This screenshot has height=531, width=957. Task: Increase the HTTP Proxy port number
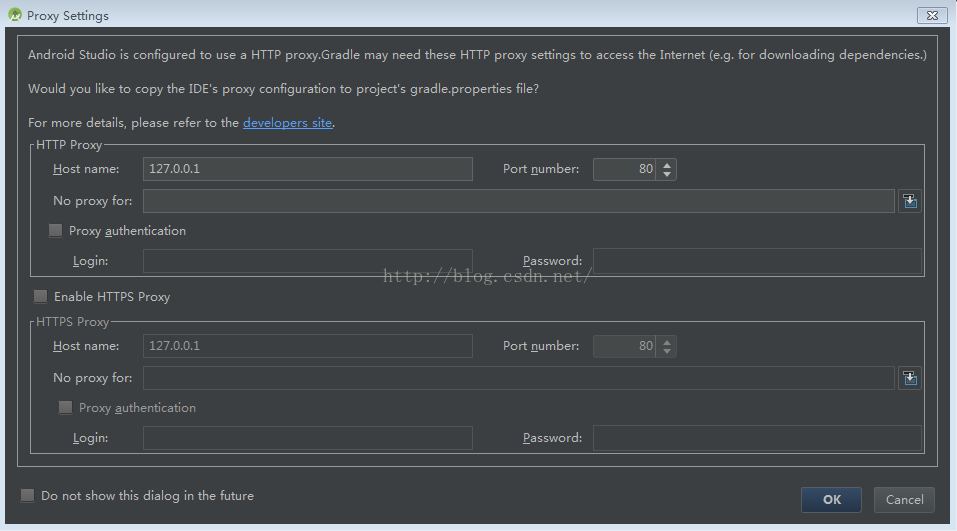pos(666,164)
